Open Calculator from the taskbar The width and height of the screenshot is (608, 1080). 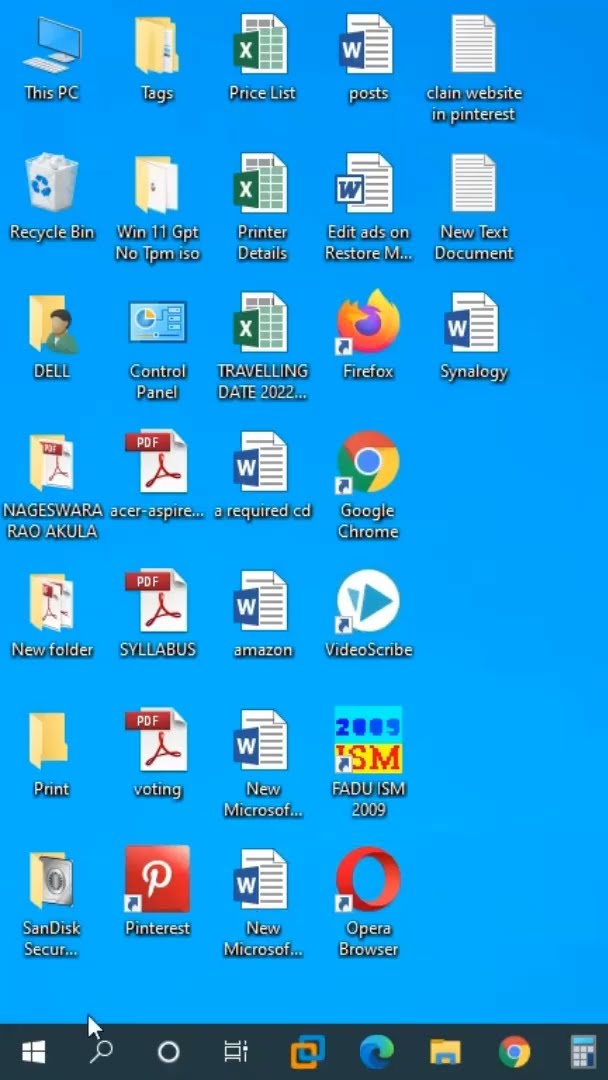(583, 1052)
